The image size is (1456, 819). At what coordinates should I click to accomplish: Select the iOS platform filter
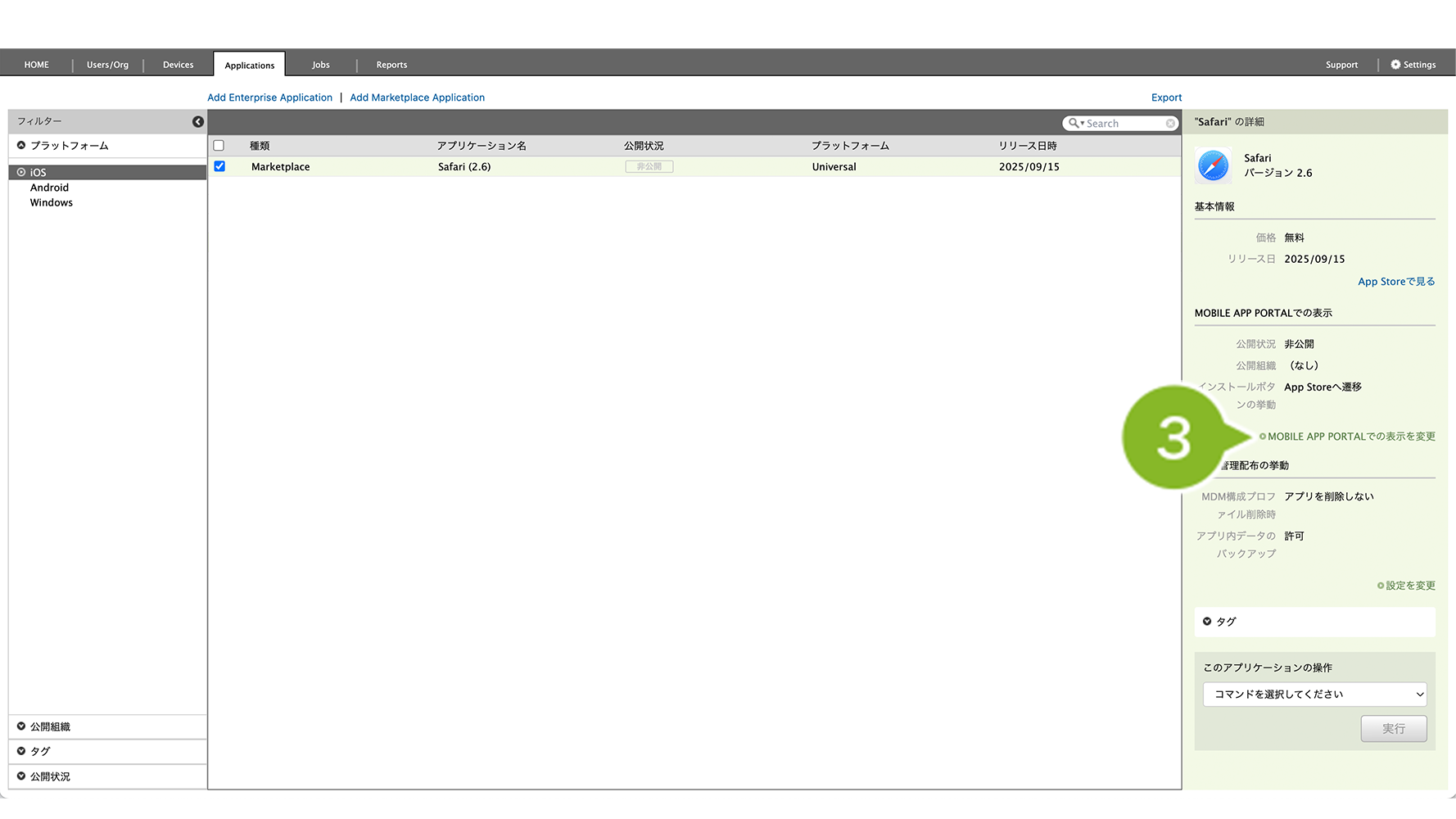point(38,173)
